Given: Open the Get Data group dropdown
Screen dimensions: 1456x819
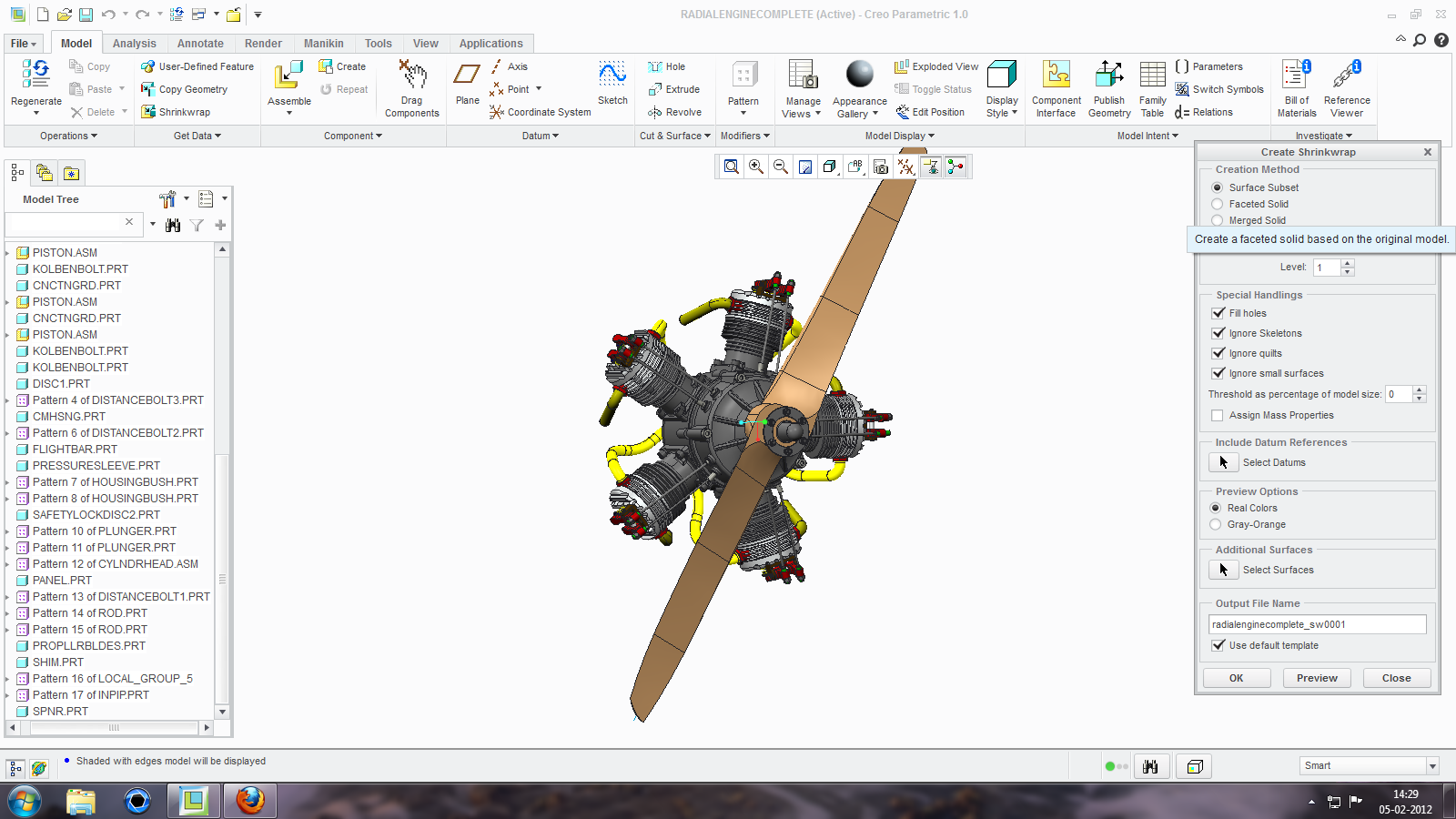Looking at the screenshot, I should 197,136.
